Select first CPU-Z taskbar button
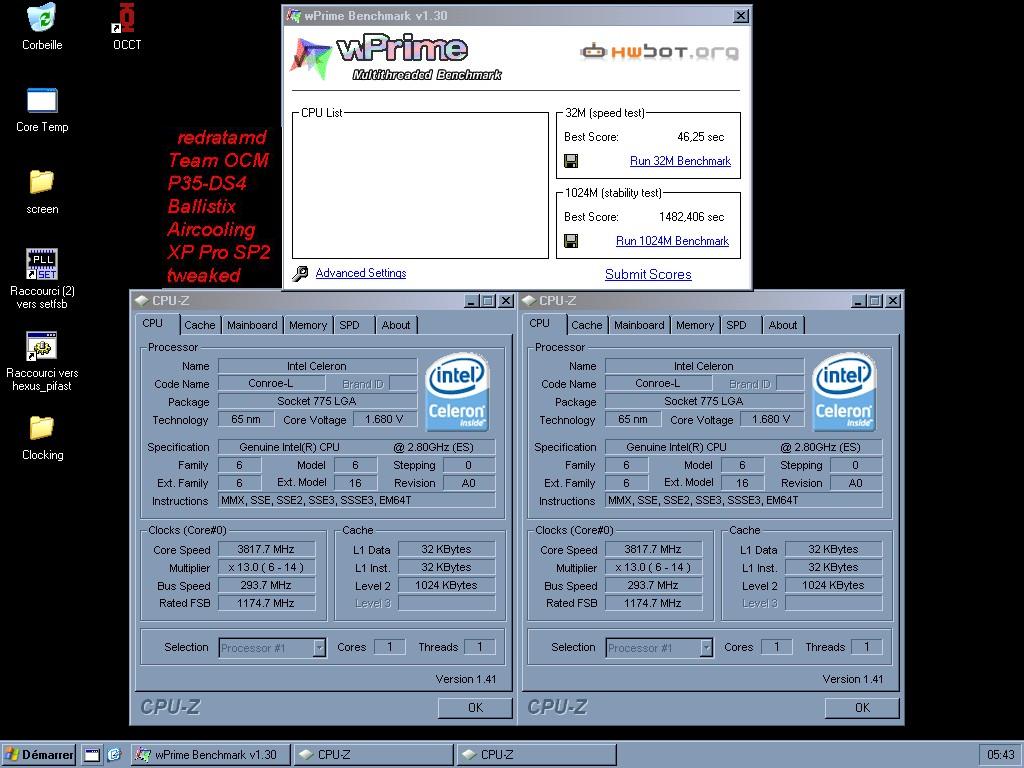This screenshot has width=1024, height=768. point(373,755)
